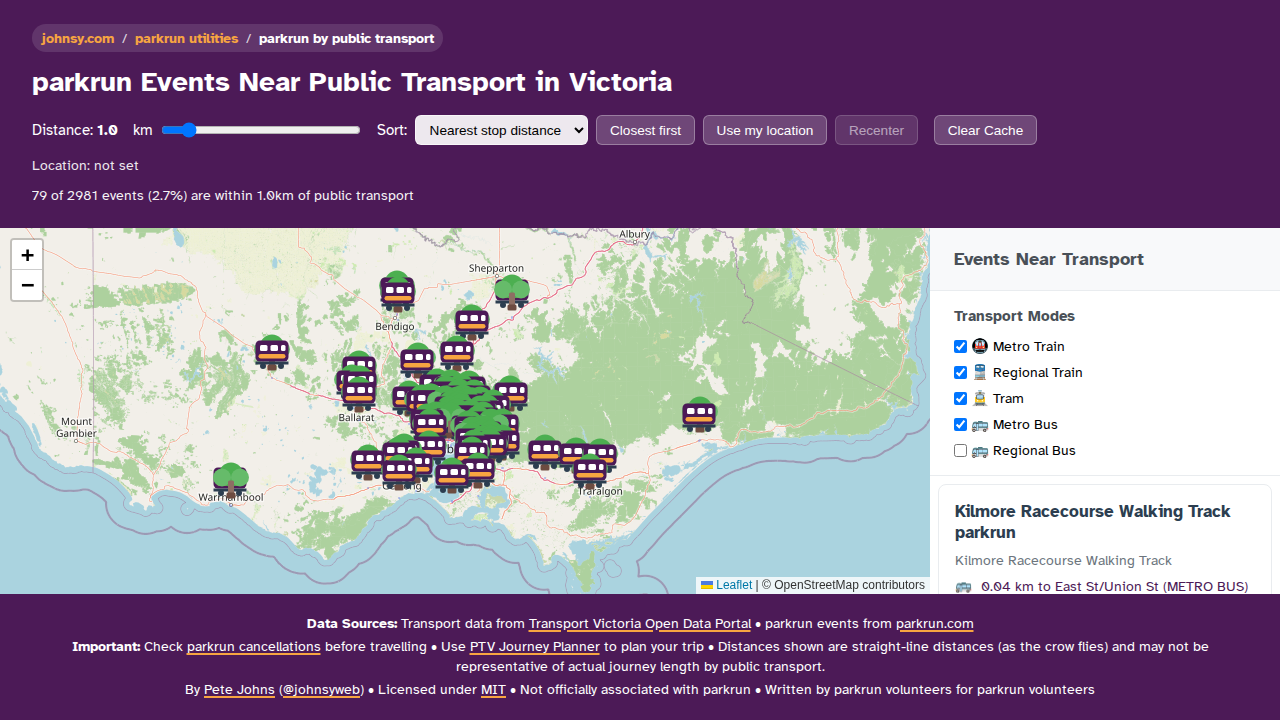This screenshot has width=1280, height=720.
Task: Zoom out on the map
Action: (x=27, y=285)
